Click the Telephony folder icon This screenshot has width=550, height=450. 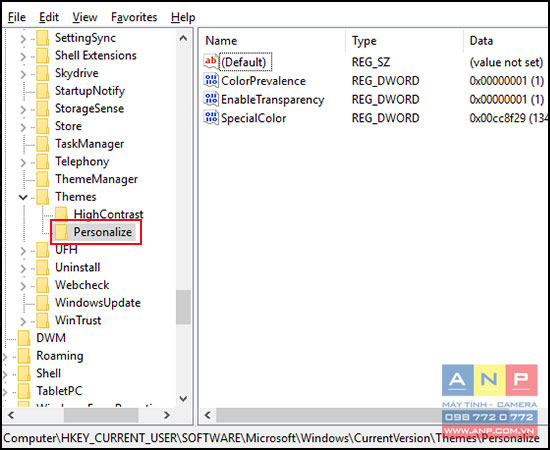(x=43, y=162)
